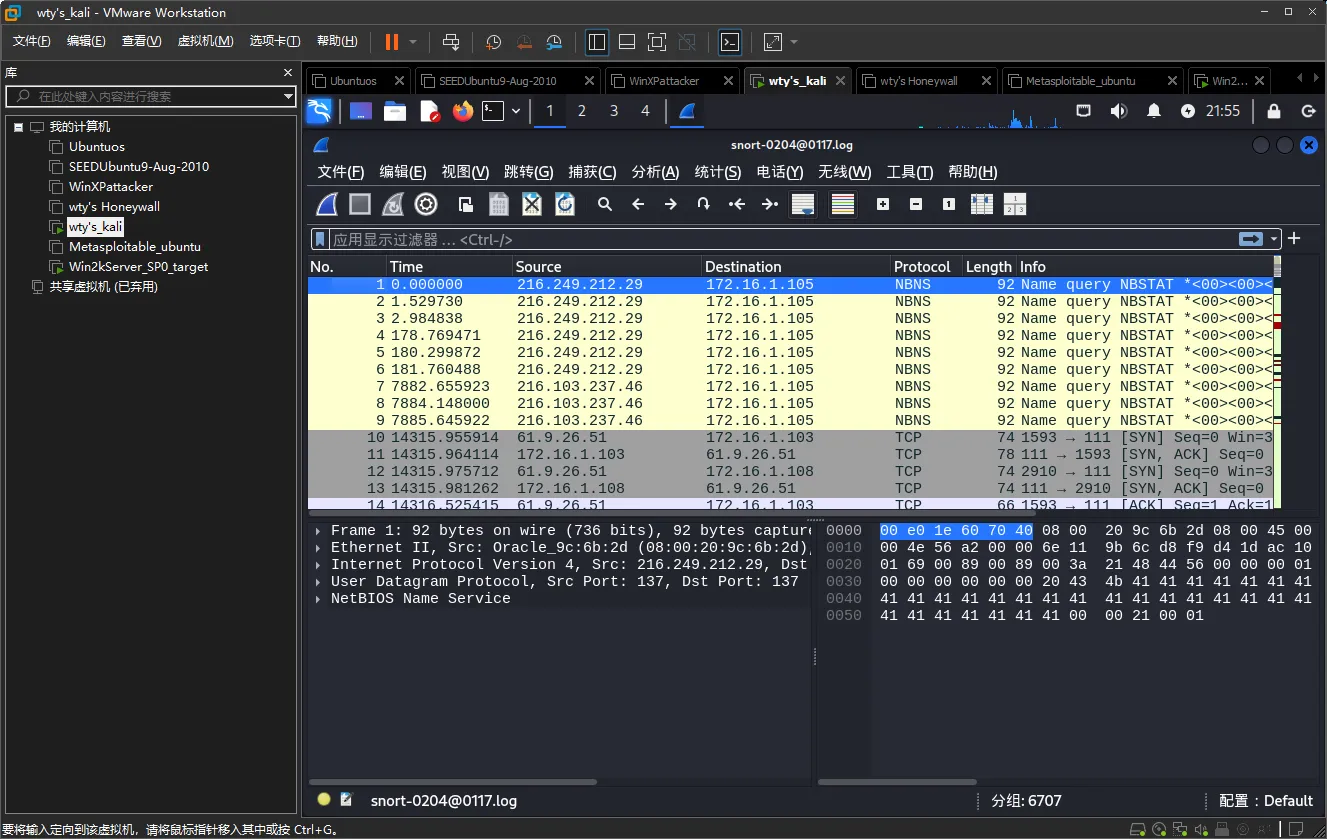
Task: Expand the NetBIOS Name Service detail row
Action: point(318,599)
